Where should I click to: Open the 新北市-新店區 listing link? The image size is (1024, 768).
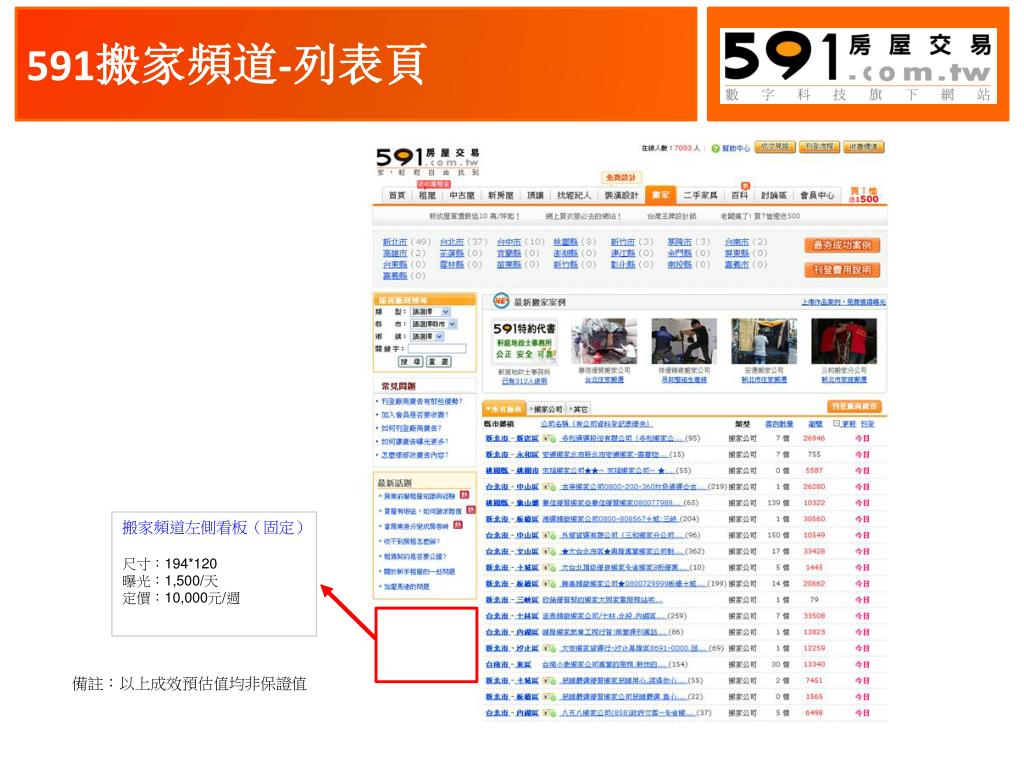point(511,438)
